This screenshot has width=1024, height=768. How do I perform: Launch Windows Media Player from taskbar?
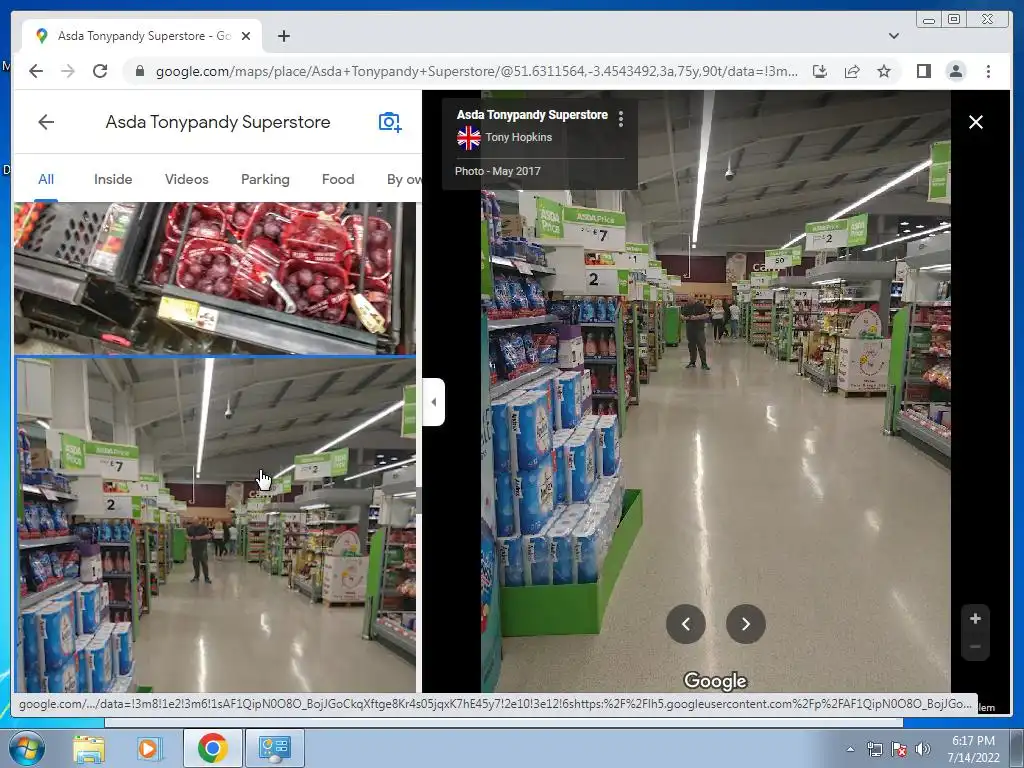(148, 748)
